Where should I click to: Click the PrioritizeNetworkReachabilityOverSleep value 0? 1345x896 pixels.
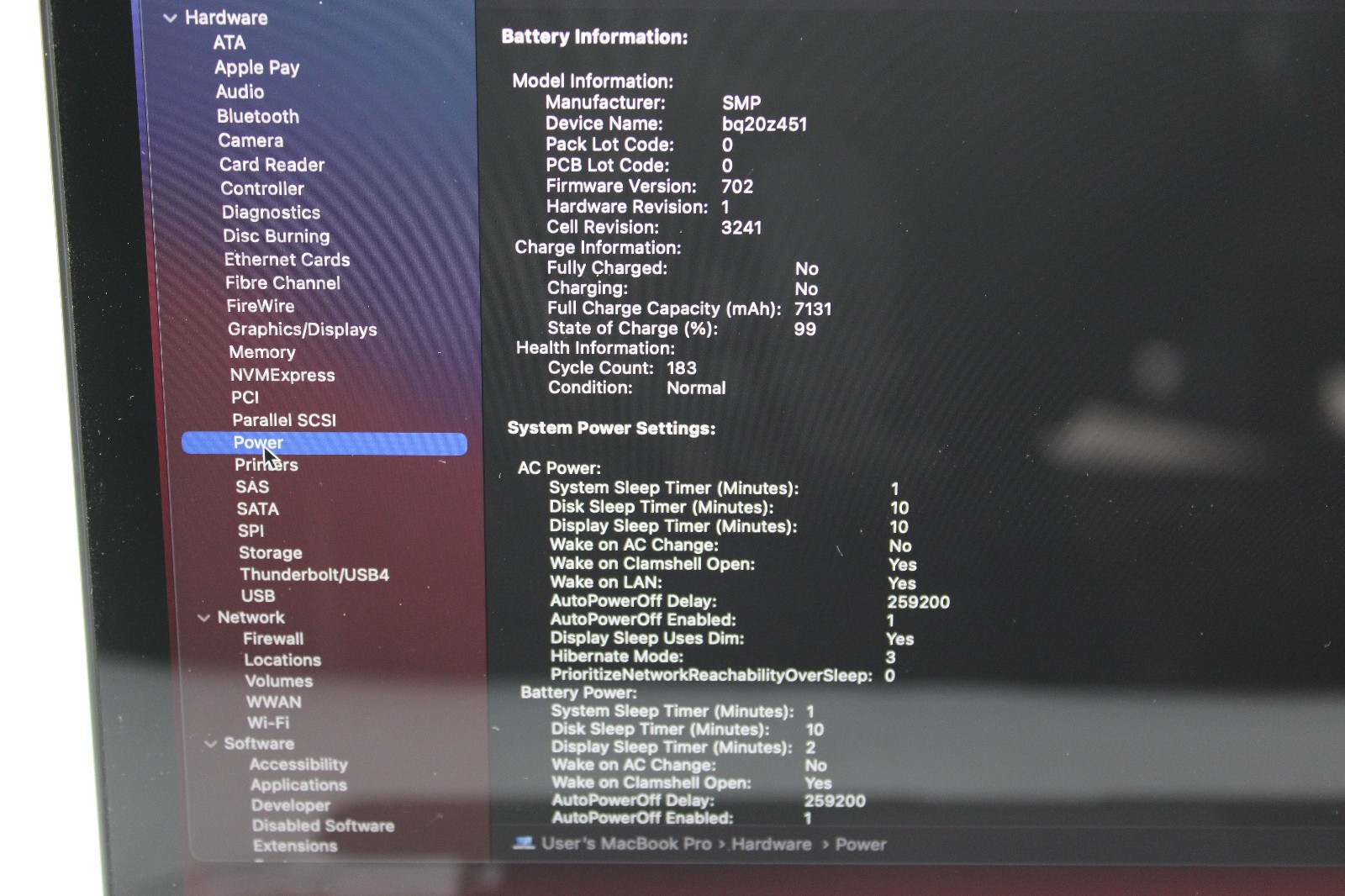pyautogui.click(x=889, y=676)
